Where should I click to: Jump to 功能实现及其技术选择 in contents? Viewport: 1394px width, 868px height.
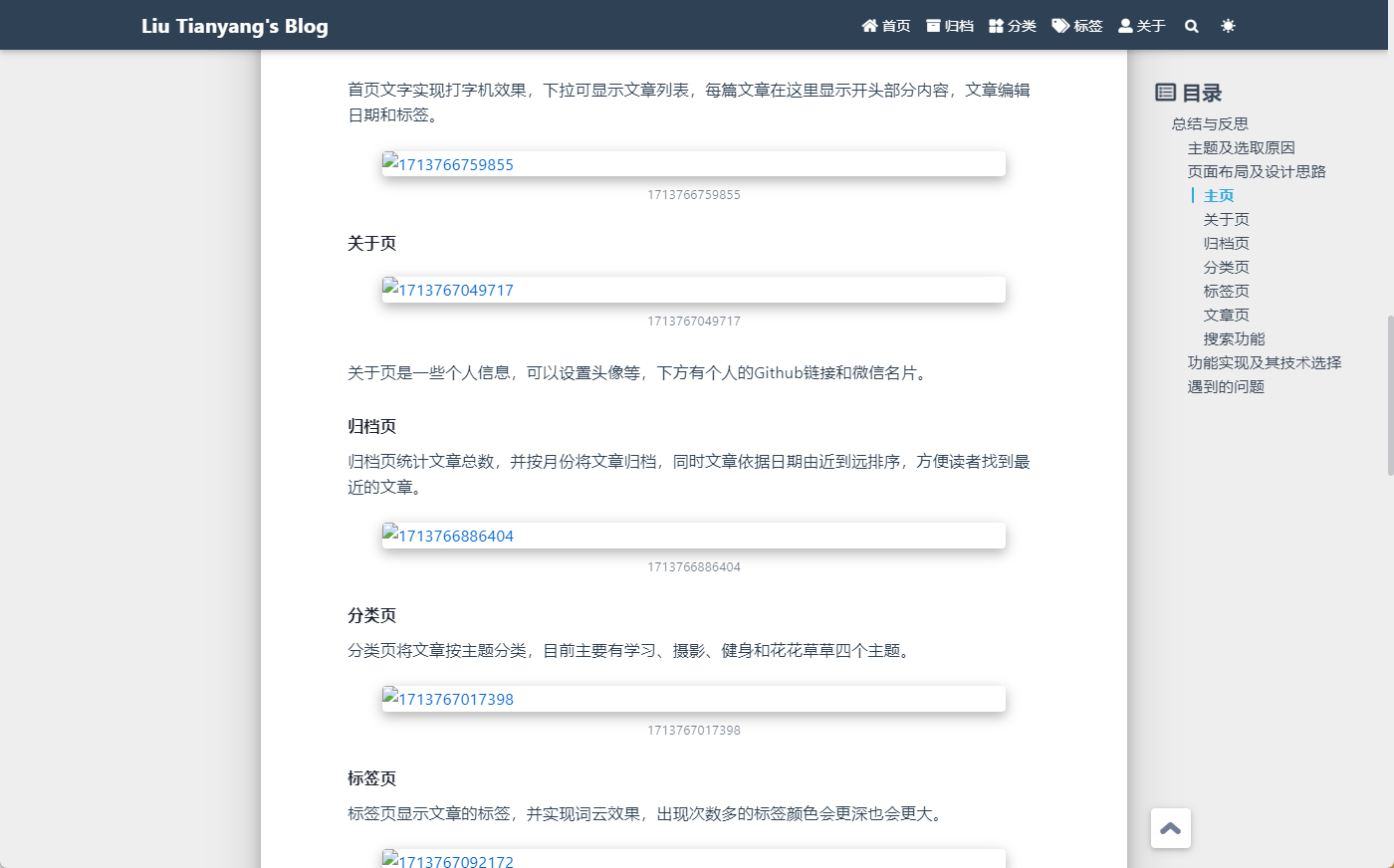(1265, 362)
